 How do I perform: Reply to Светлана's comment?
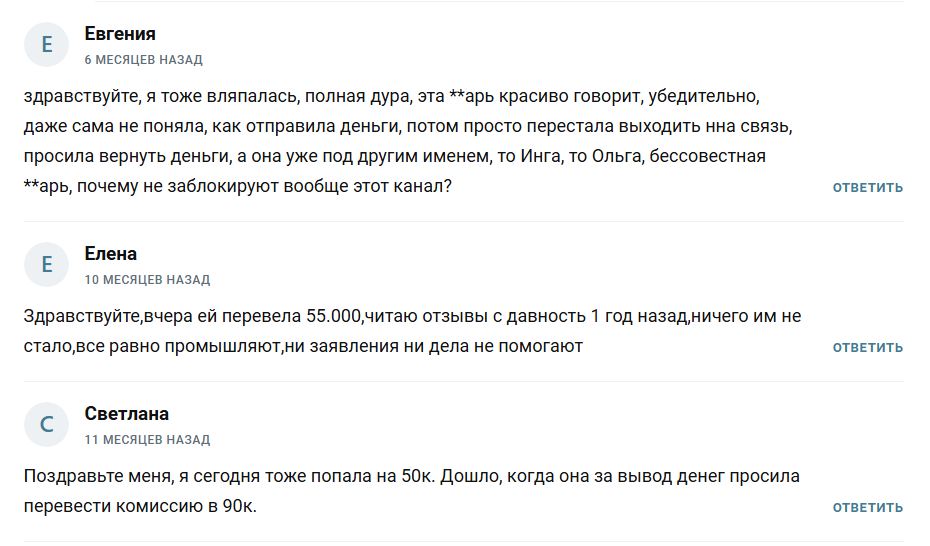[867, 507]
